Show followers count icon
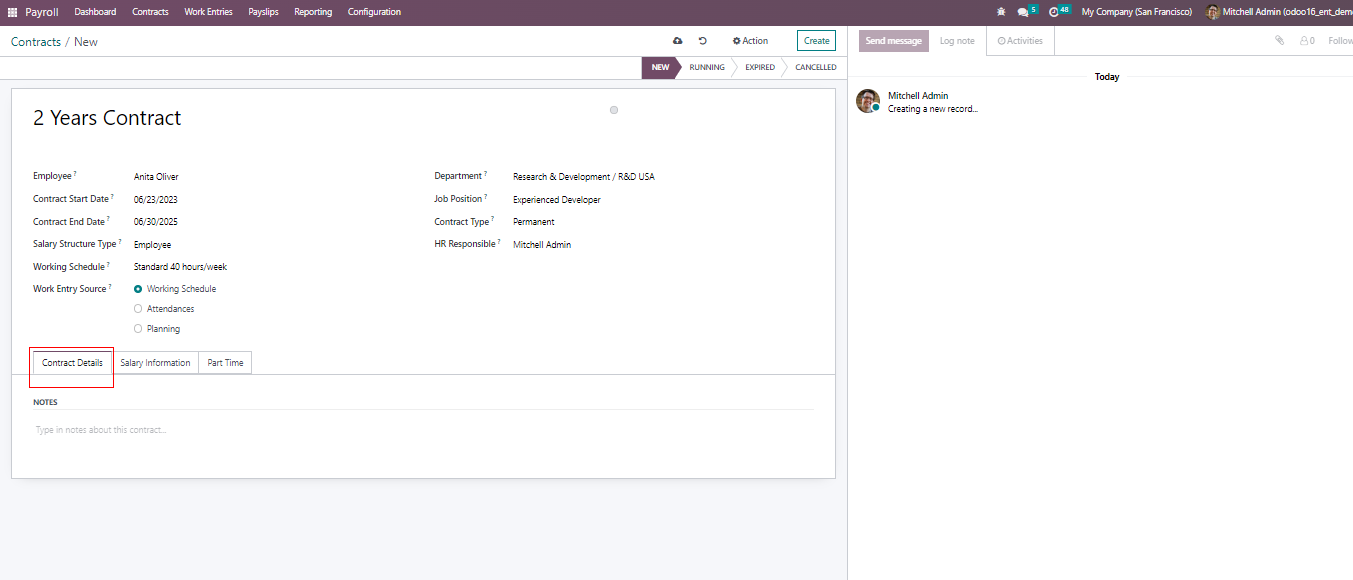 1307,41
